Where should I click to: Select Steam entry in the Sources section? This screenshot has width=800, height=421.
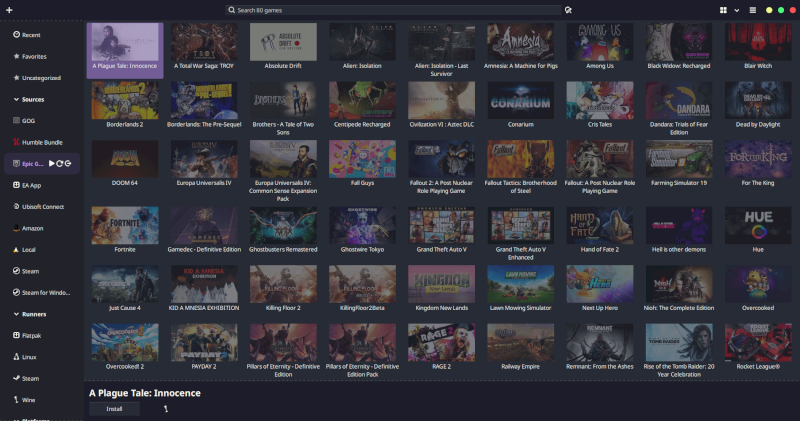pyautogui.click(x=42, y=271)
